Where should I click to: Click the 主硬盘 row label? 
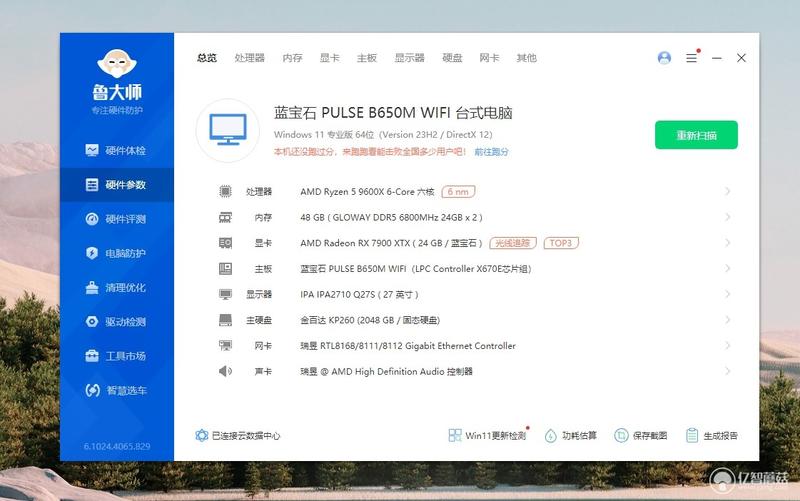tap(259, 320)
